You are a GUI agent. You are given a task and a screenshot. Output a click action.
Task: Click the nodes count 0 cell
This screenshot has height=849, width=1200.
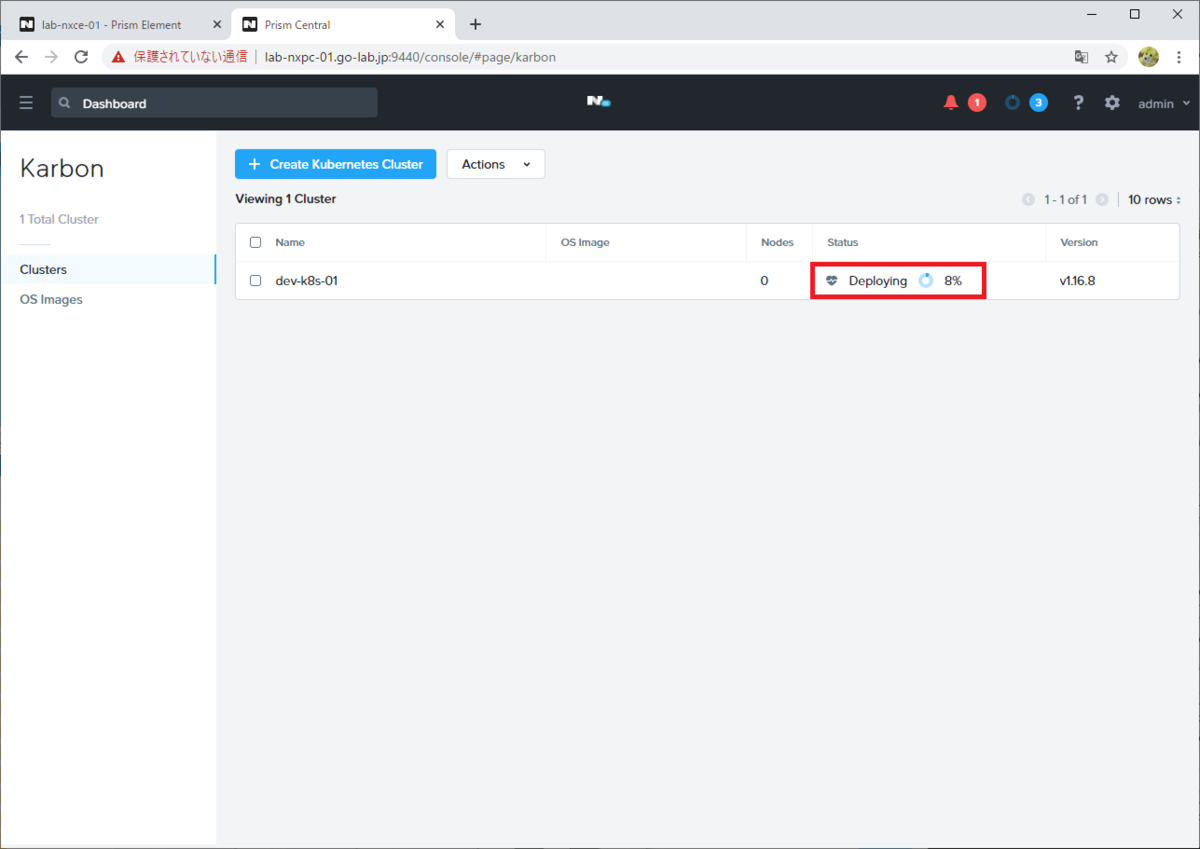(764, 281)
